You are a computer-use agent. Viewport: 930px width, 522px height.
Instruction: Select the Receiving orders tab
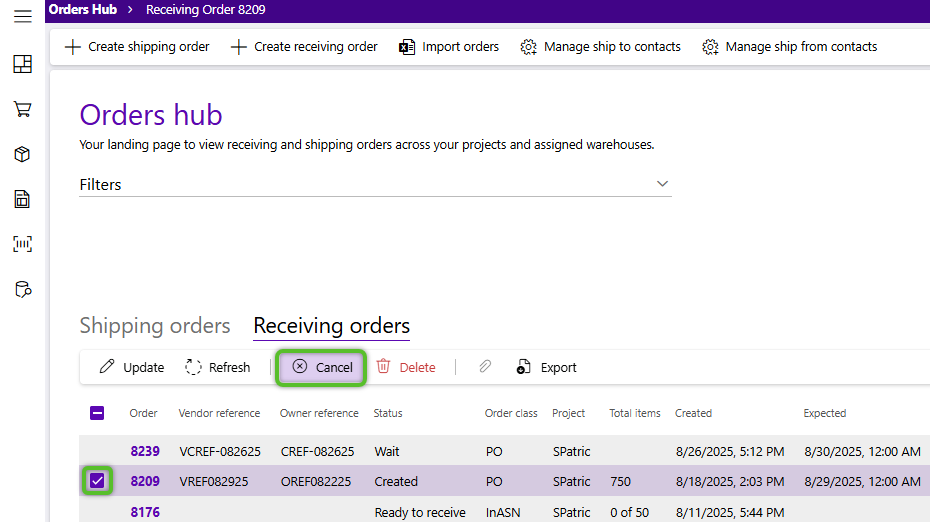(x=331, y=326)
